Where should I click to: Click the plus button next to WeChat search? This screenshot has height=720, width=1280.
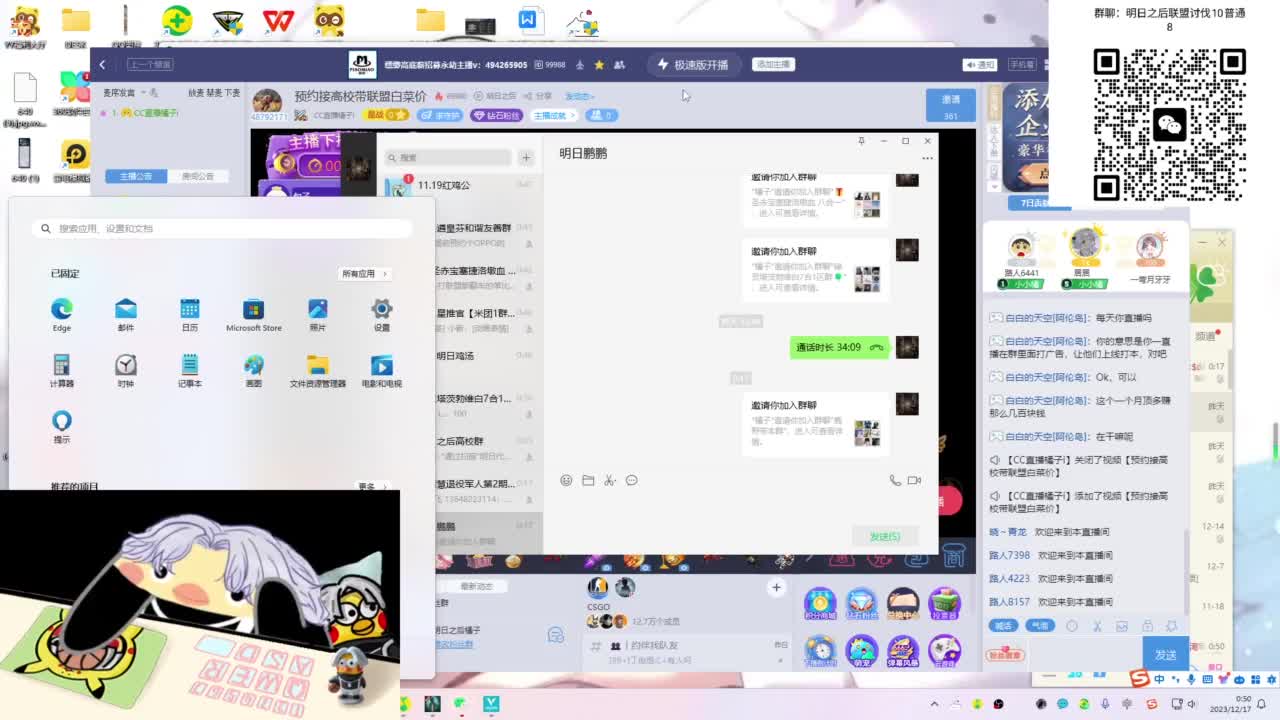point(526,157)
